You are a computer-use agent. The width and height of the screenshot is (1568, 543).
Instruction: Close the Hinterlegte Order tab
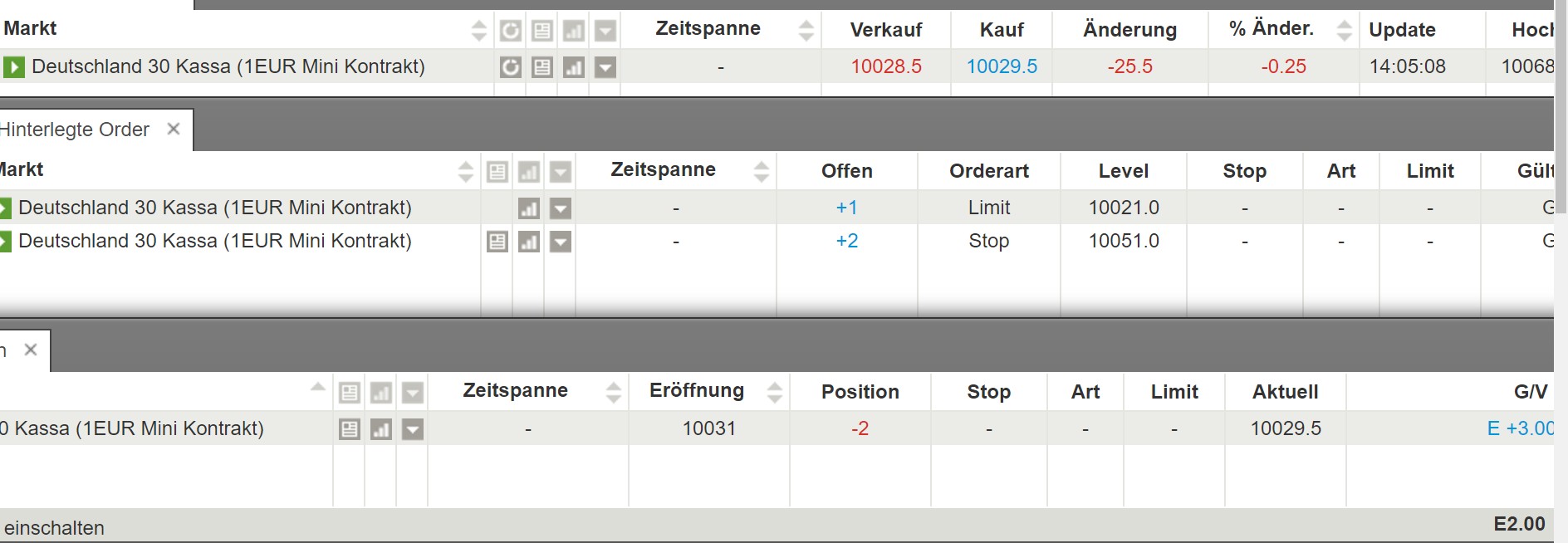174,129
